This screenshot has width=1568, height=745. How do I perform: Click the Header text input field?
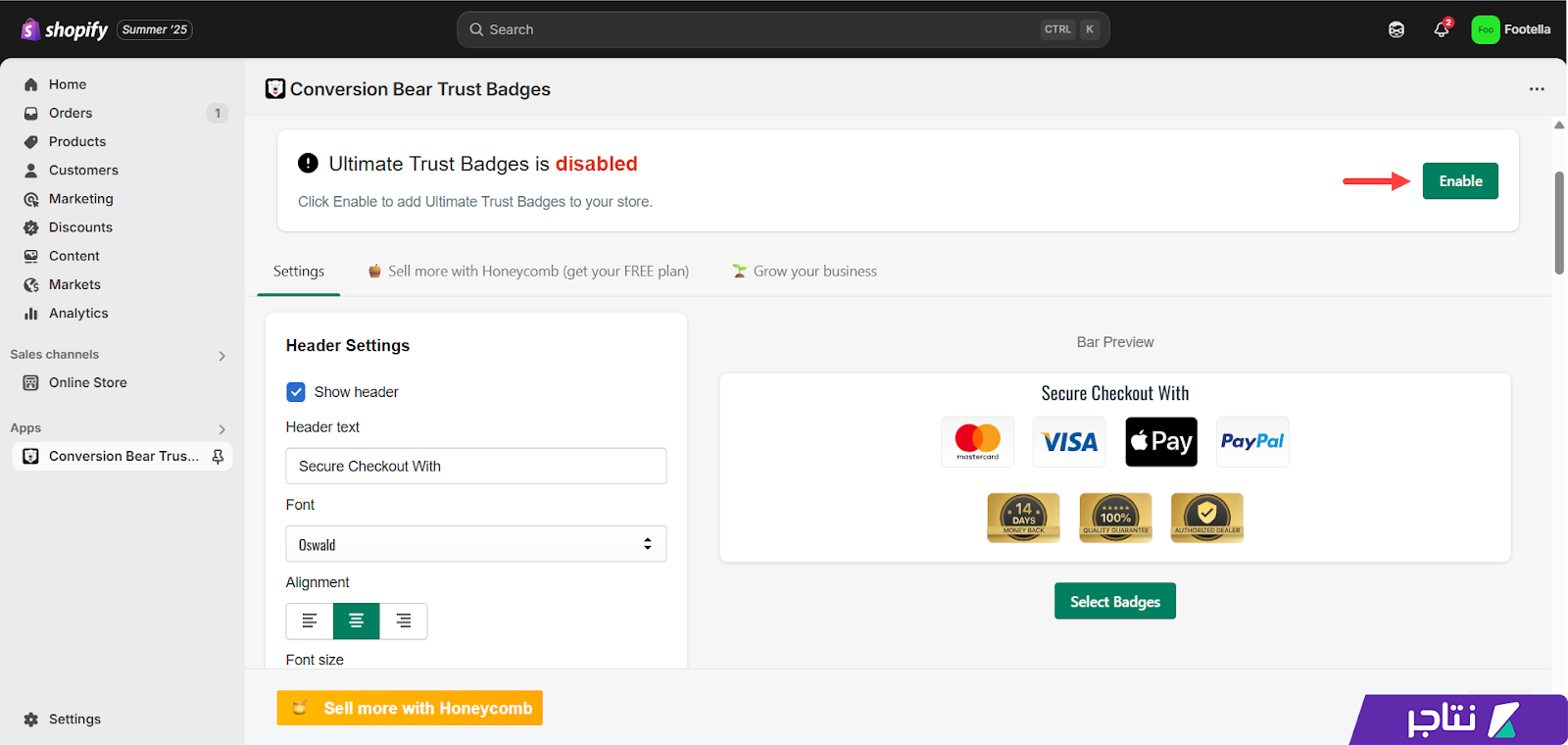click(x=476, y=466)
